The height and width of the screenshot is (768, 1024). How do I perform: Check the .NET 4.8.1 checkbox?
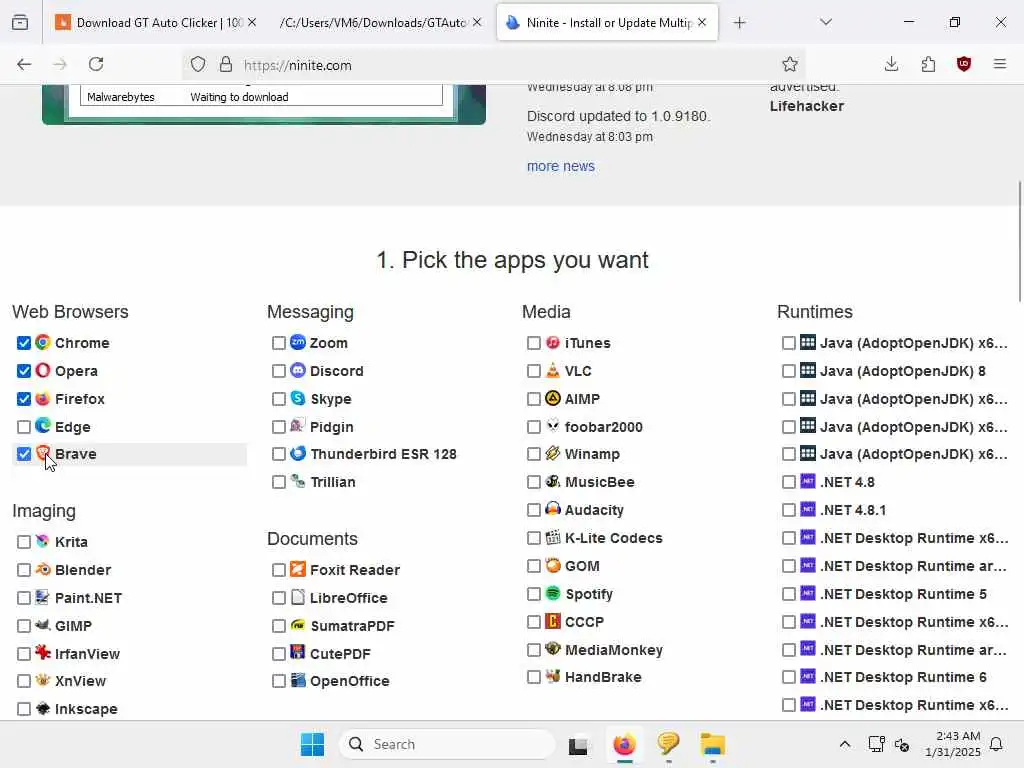[789, 509]
